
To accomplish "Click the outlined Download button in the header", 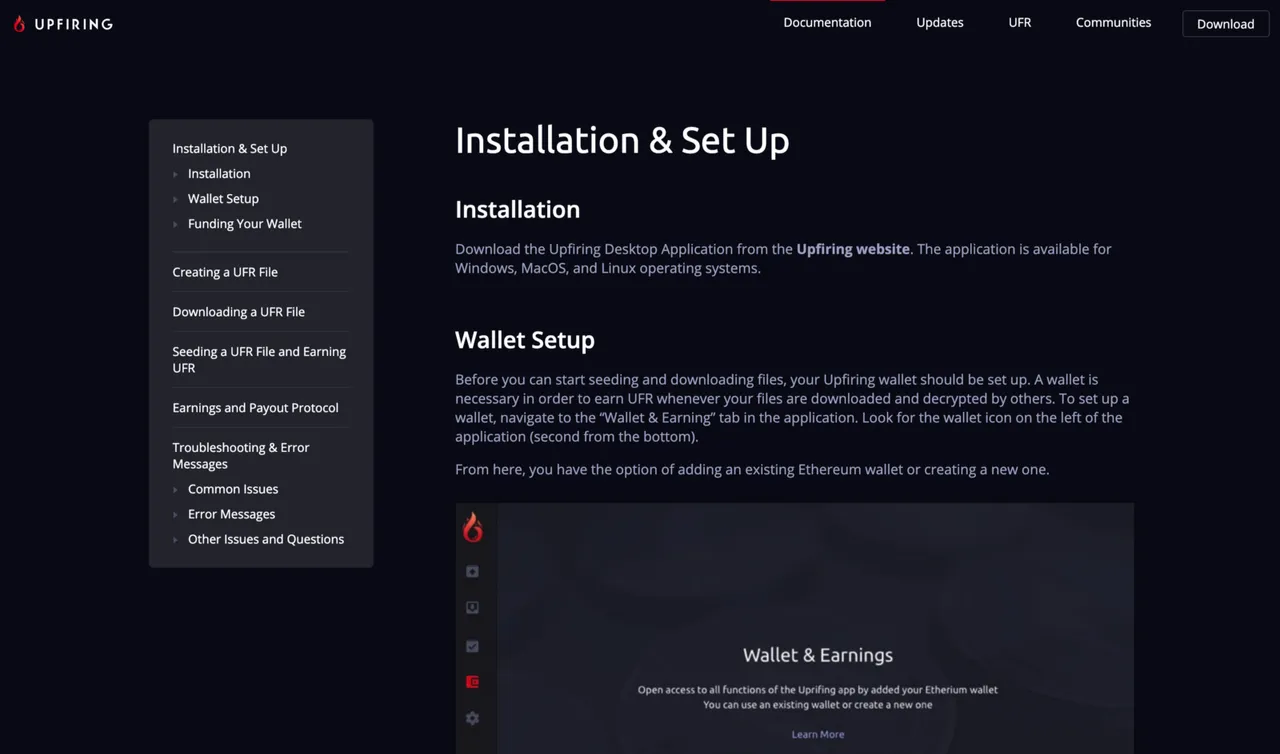I will pyautogui.click(x=1226, y=24).
